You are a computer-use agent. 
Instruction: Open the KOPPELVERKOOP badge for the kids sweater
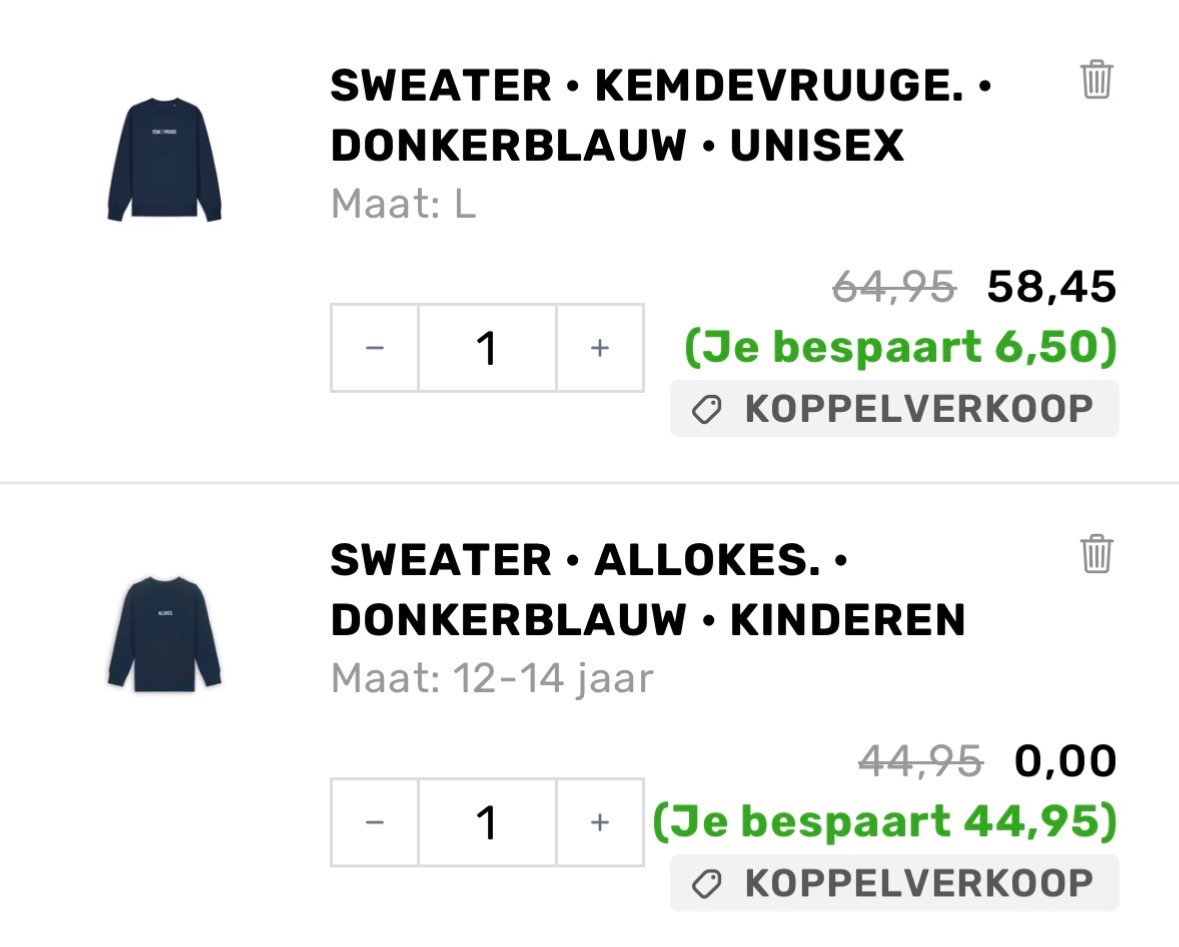pyautogui.click(x=893, y=882)
